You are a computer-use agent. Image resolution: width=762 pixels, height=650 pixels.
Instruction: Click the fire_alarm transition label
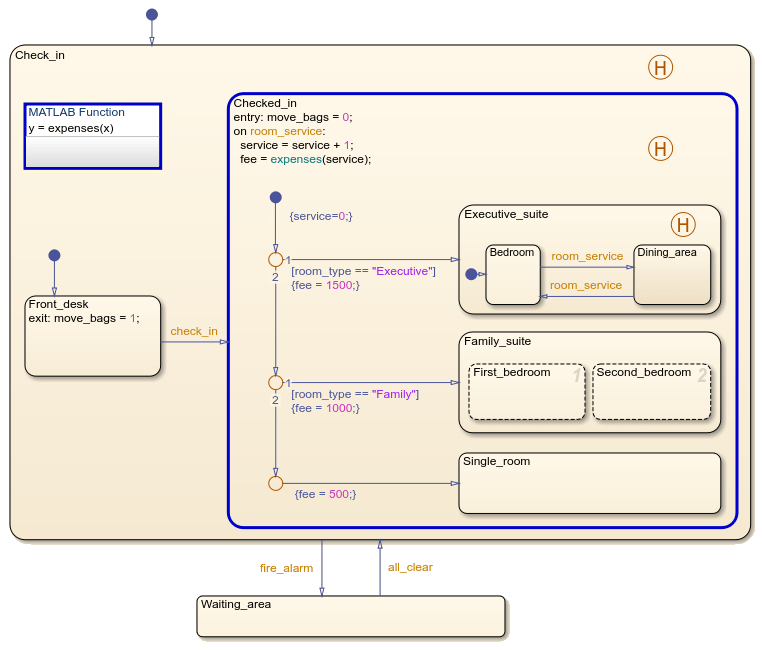point(286,567)
